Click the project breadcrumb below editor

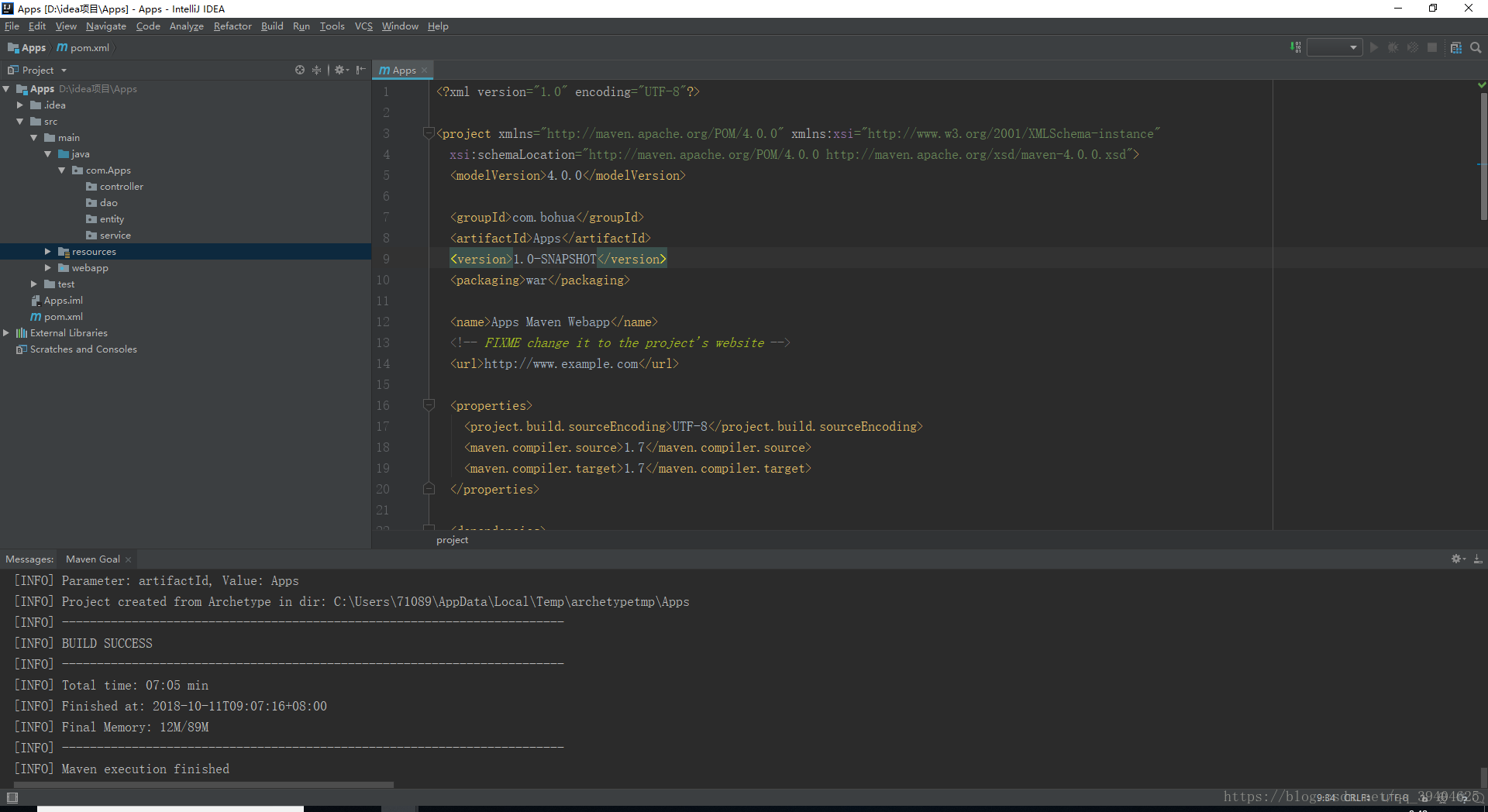453,540
